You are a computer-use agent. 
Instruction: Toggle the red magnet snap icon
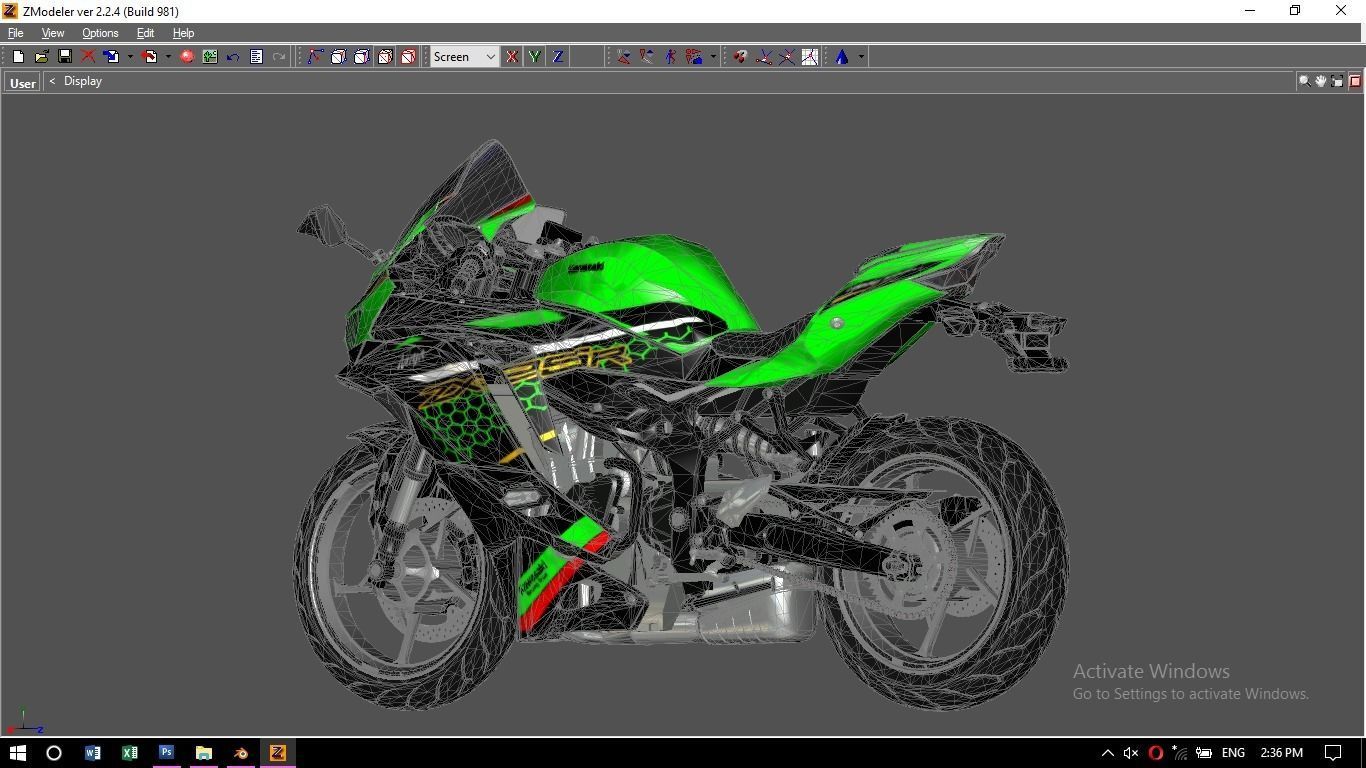coord(740,57)
